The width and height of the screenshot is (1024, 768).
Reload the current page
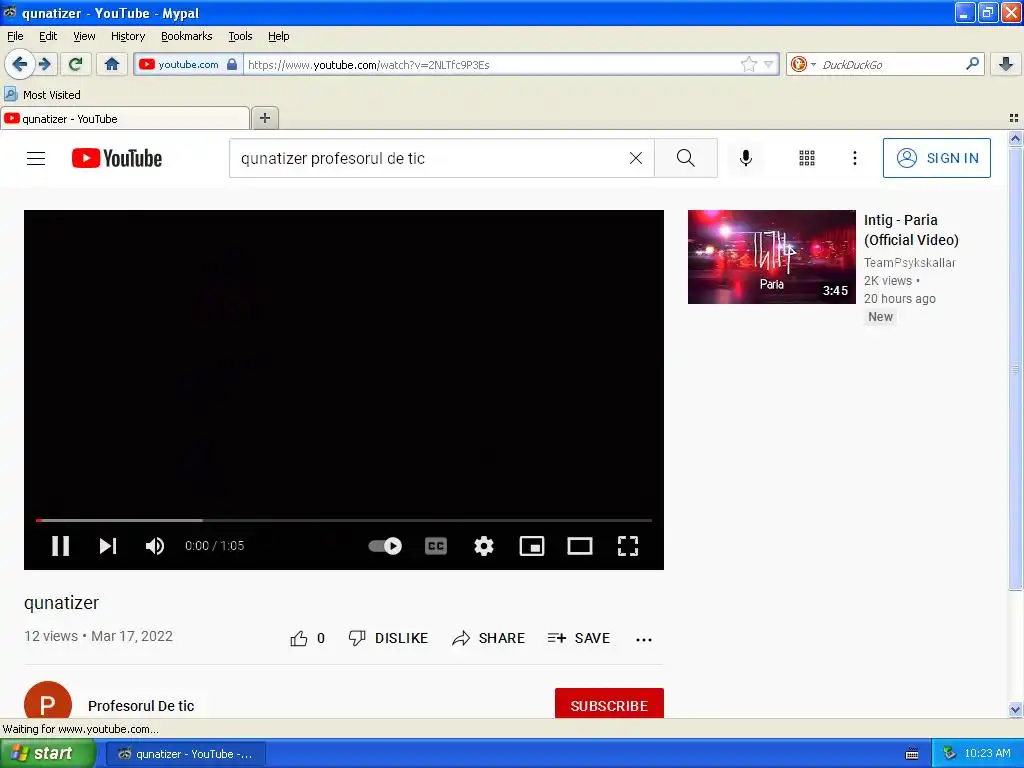[x=76, y=64]
